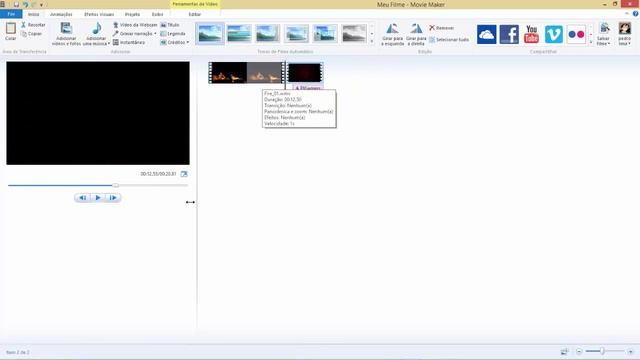Click the zoom slider handle in status bar
The width and height of the screenshot is (640, 360).
tap(602, 351)
